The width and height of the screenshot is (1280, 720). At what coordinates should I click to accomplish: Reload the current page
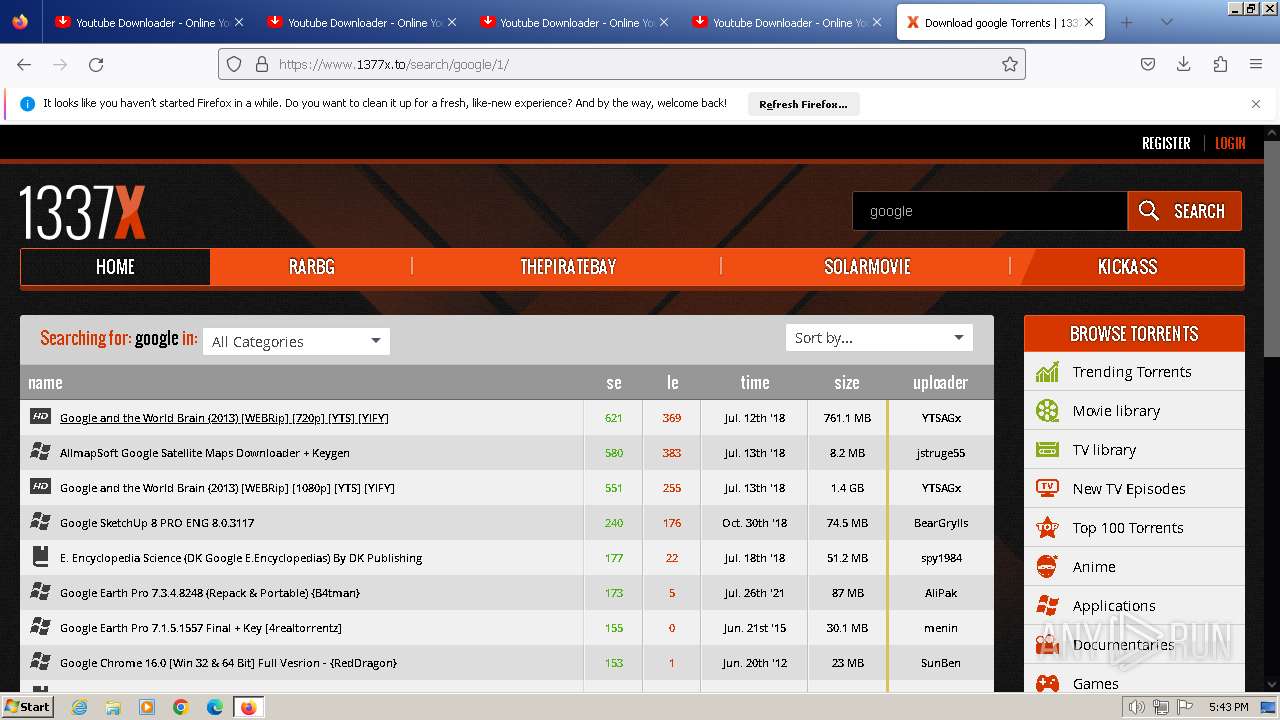click(x=96, y=64)
